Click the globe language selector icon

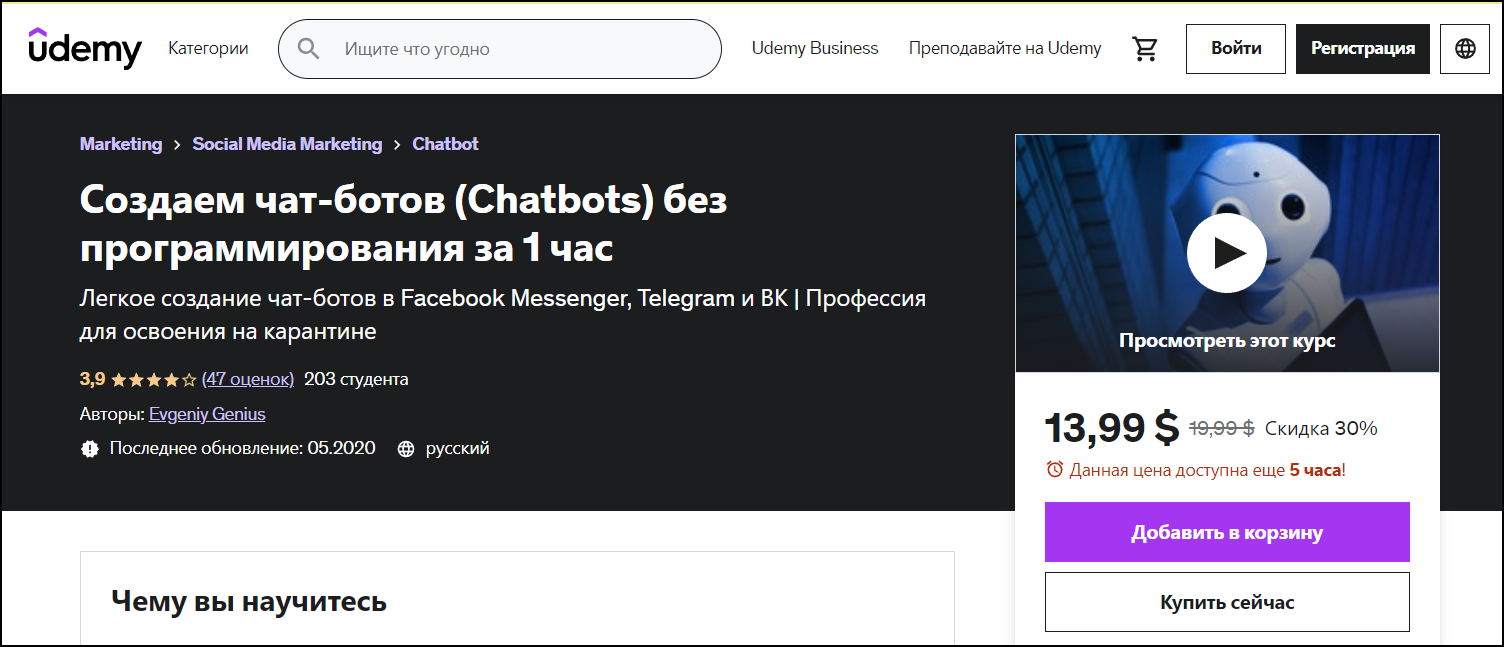(1465, 49)
